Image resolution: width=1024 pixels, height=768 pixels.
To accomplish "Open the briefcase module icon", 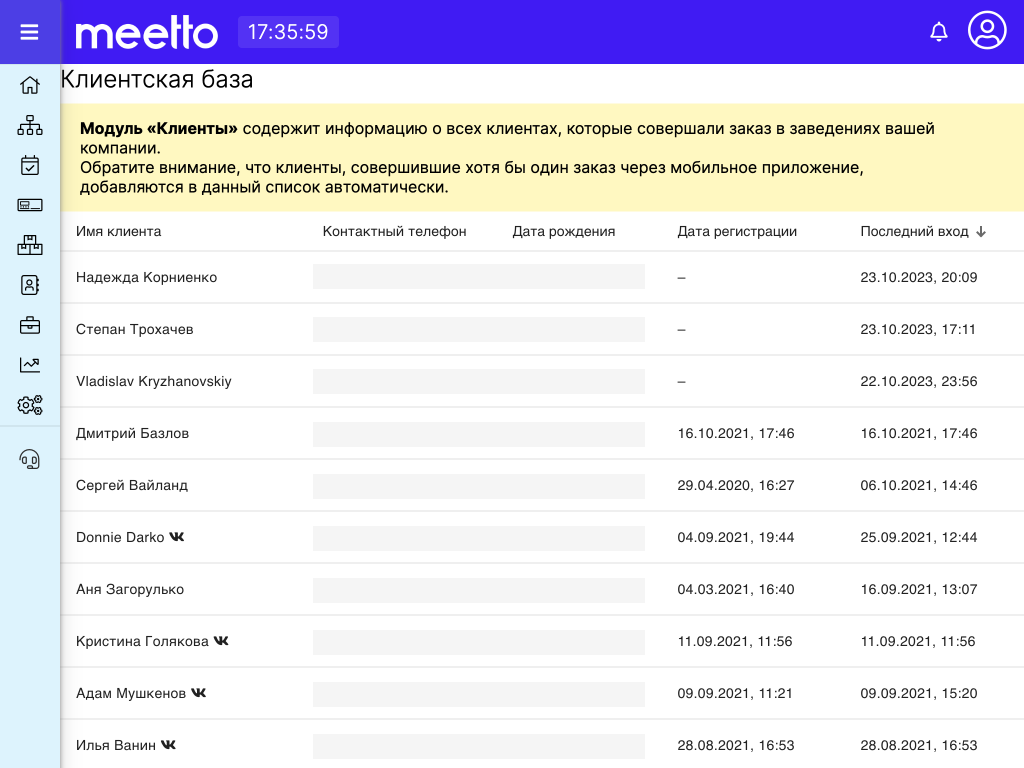I will 30,325.
